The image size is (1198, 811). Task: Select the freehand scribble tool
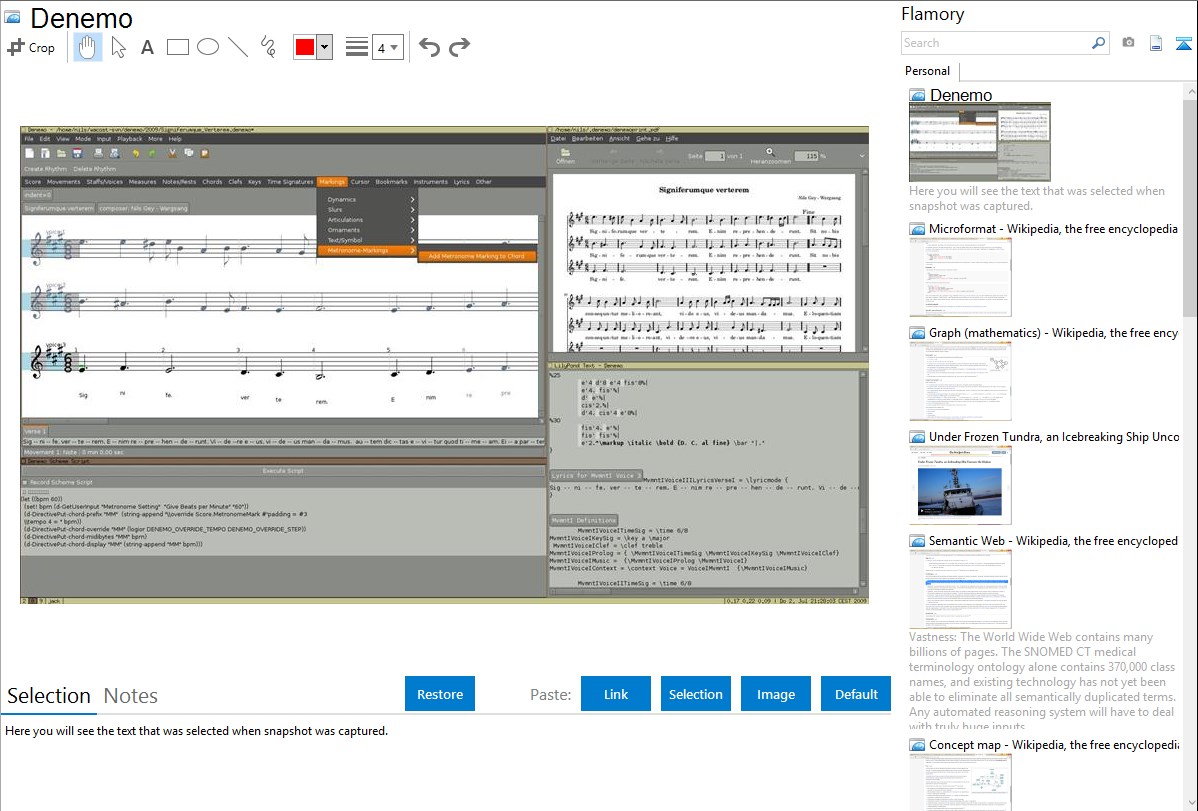[x=268, y=47]
